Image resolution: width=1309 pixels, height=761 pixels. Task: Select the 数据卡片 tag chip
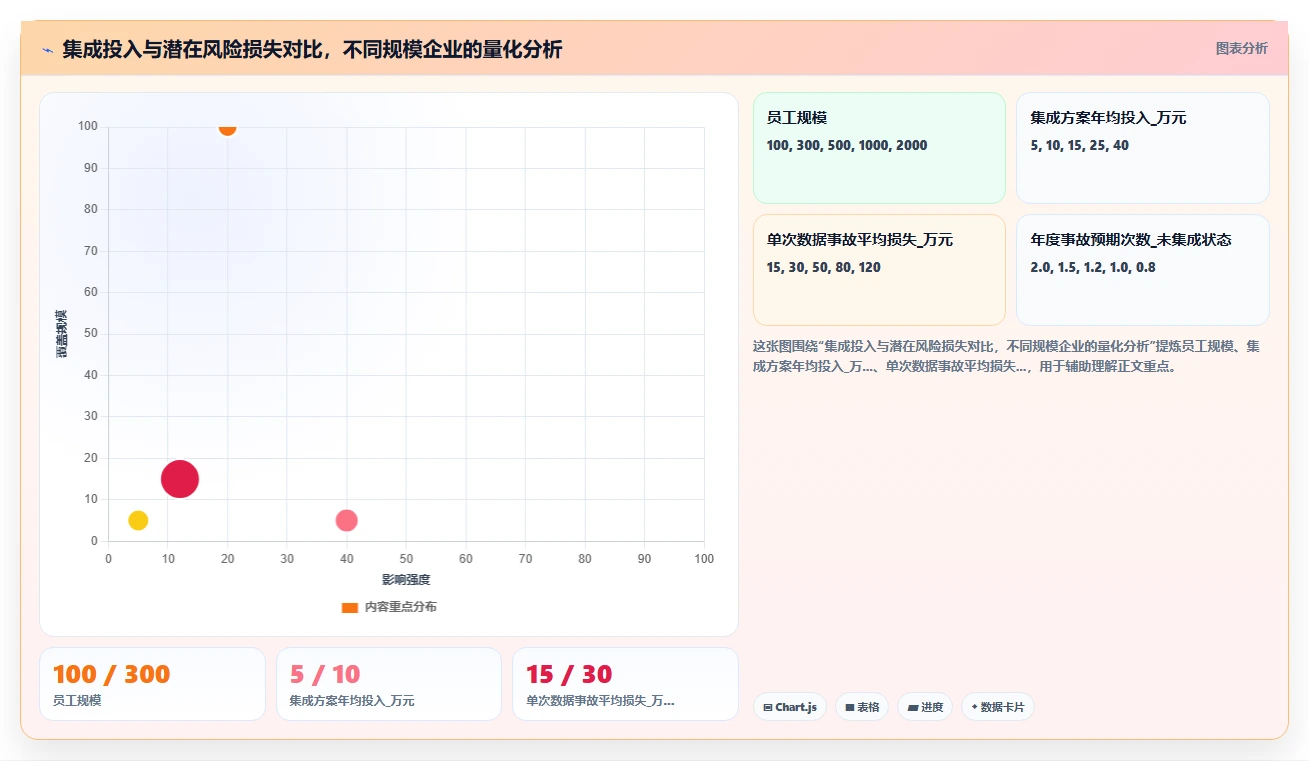coord(998,707)
